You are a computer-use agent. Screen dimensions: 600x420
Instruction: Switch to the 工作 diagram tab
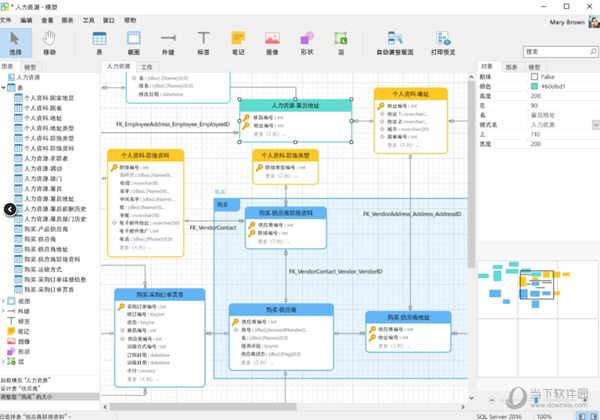coord(147,67)
